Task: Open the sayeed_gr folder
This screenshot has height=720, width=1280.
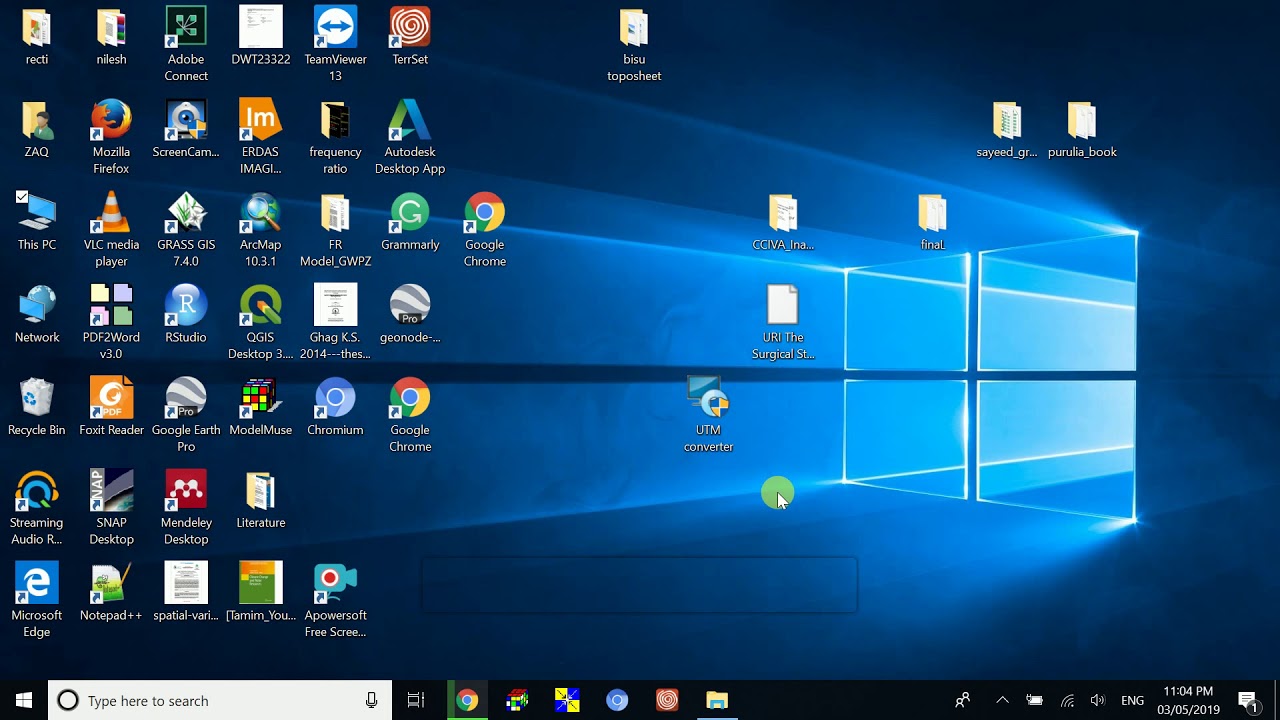Action: tap(1007, 130)
